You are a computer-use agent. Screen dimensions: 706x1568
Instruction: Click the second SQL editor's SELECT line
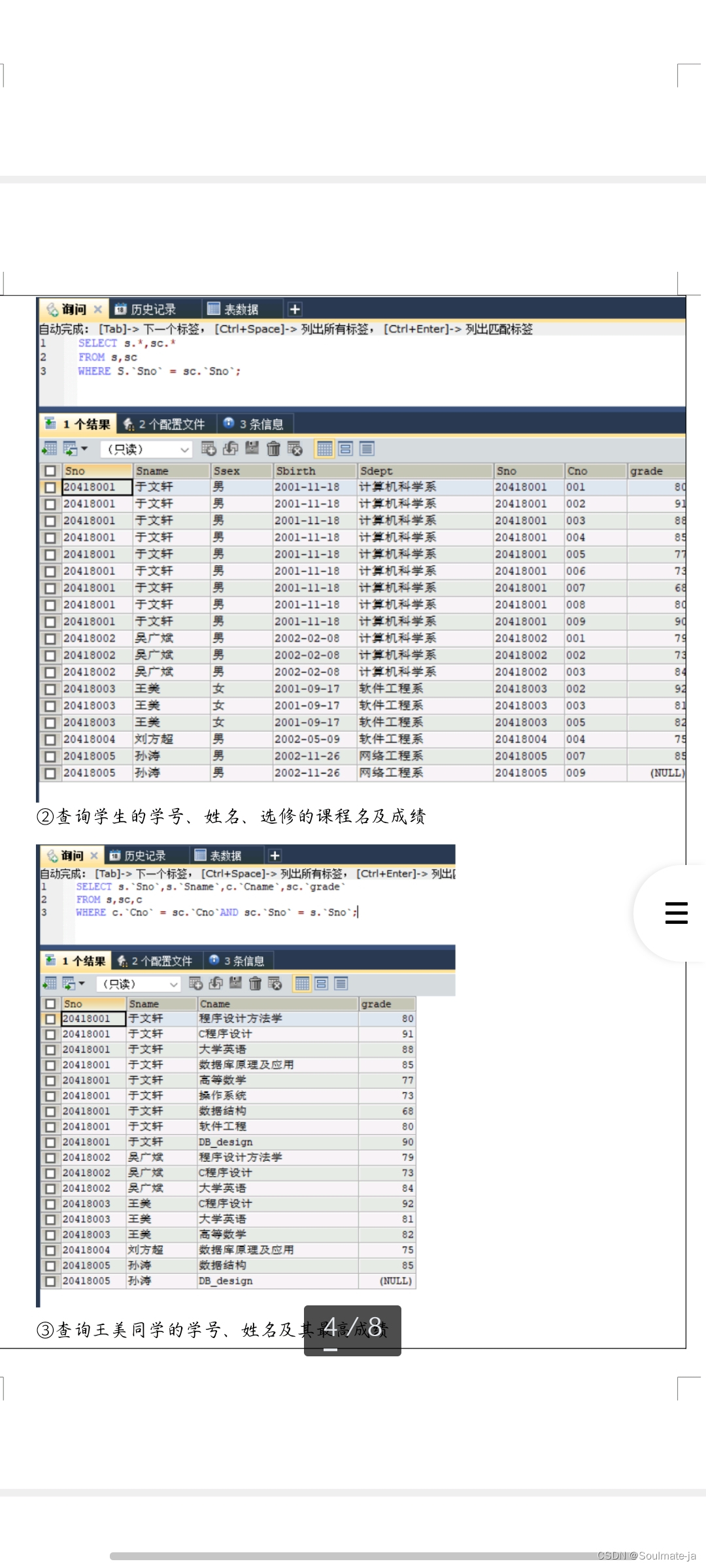coord(210,887)
